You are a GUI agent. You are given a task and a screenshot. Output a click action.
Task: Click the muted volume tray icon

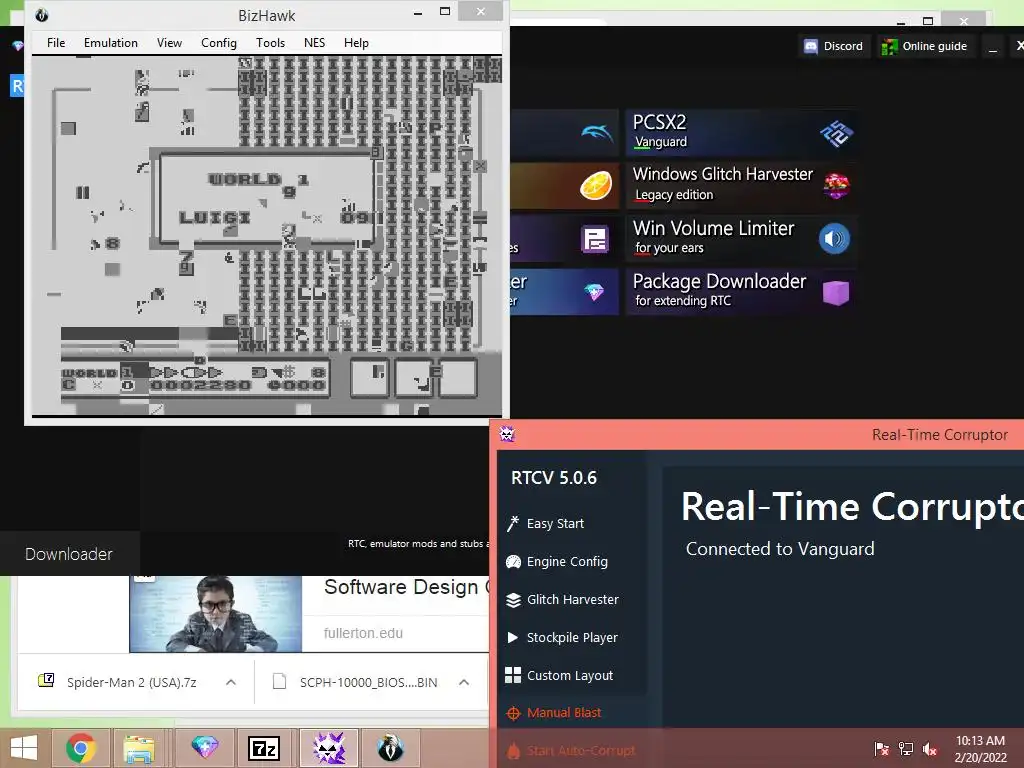point(930,749)
